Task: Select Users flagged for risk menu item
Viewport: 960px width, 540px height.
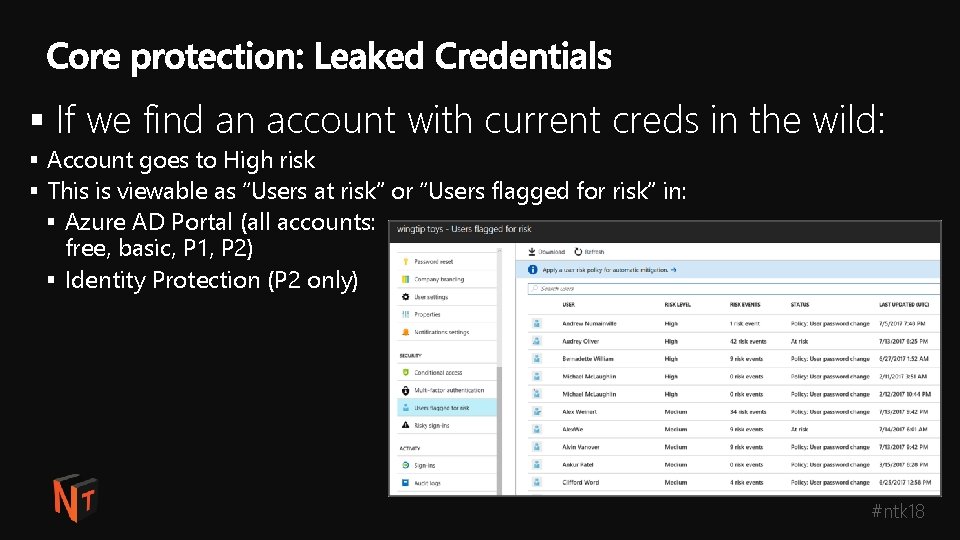Action: pos(441,408)
